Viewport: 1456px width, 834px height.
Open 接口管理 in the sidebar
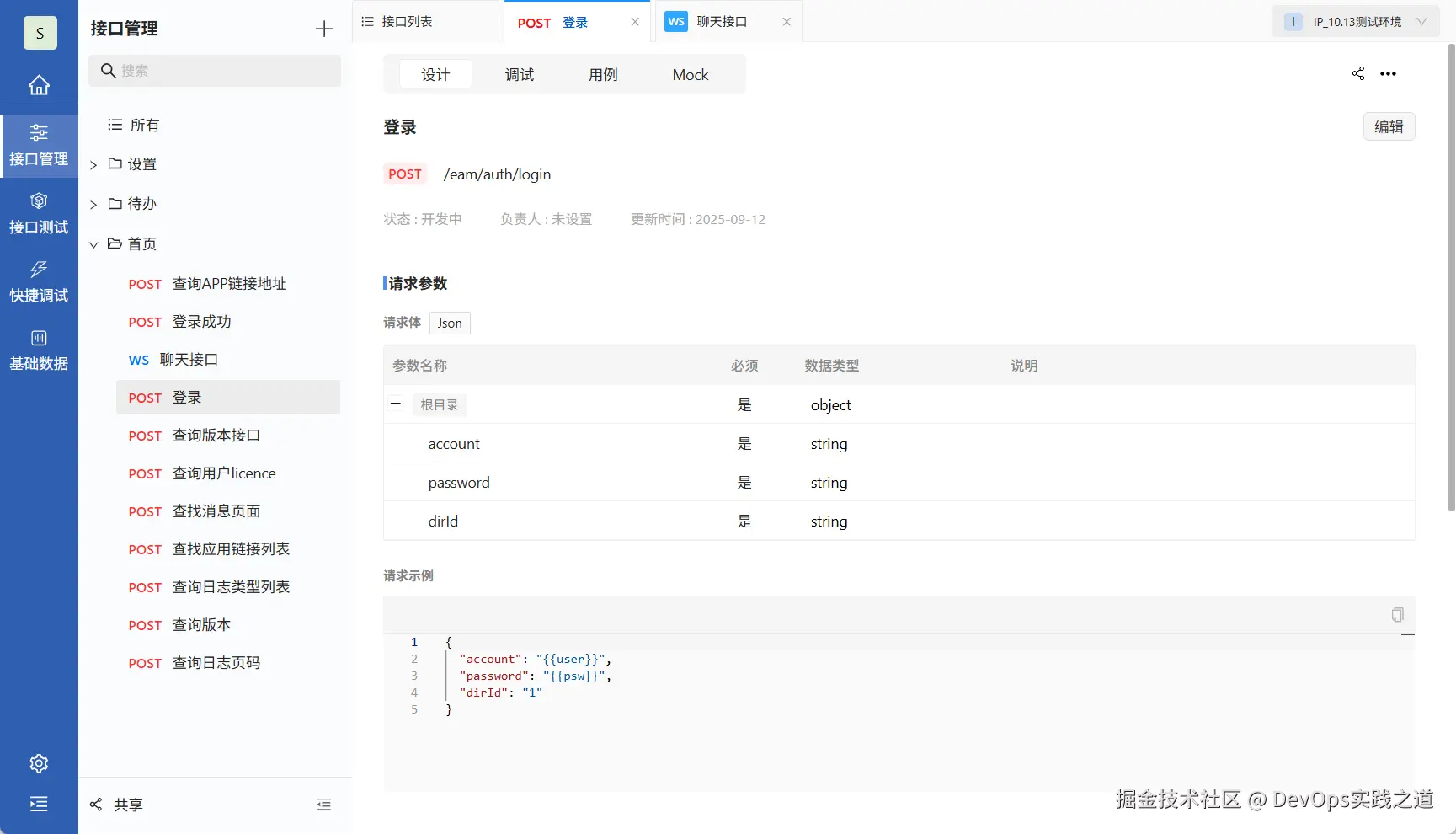(x=39, y=146)
